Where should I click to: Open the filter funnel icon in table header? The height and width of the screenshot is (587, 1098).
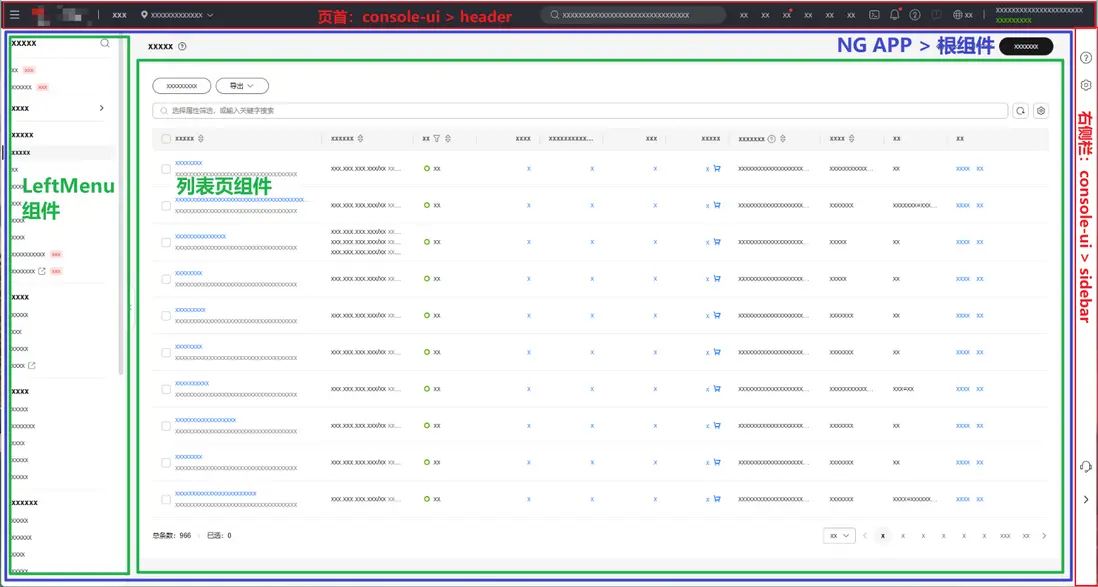437,139
